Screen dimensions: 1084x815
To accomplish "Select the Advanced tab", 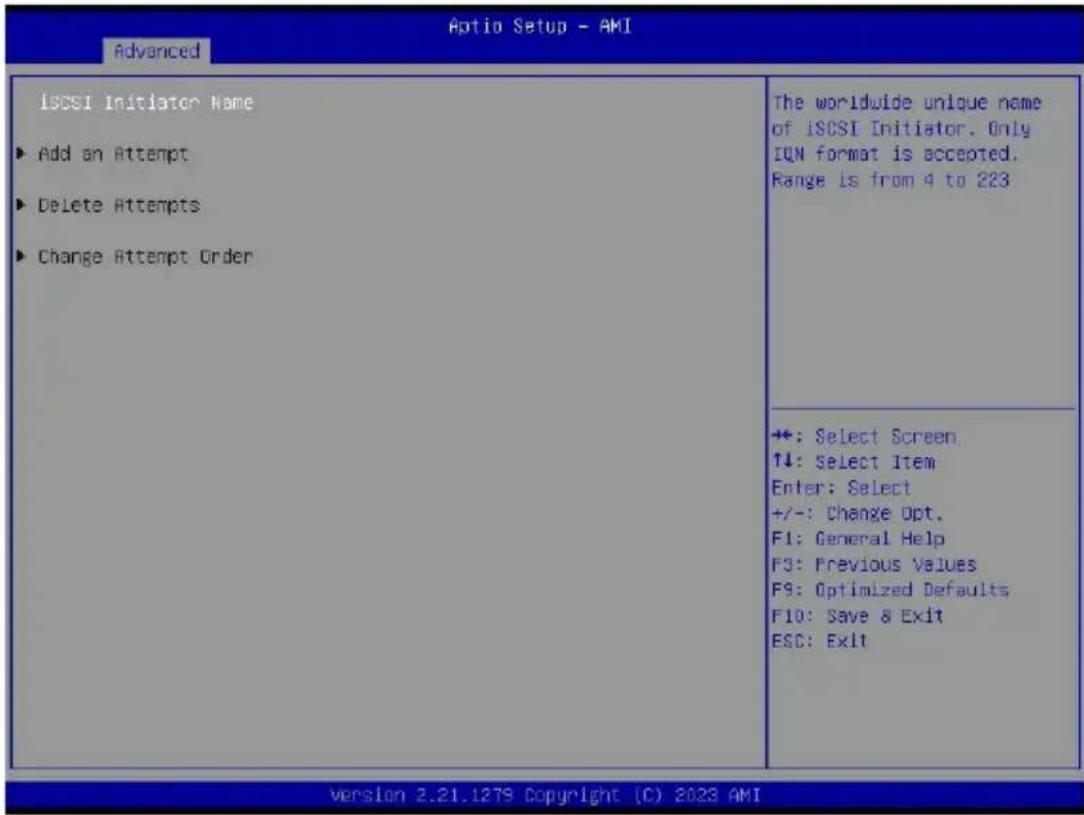I will (157, 51).
